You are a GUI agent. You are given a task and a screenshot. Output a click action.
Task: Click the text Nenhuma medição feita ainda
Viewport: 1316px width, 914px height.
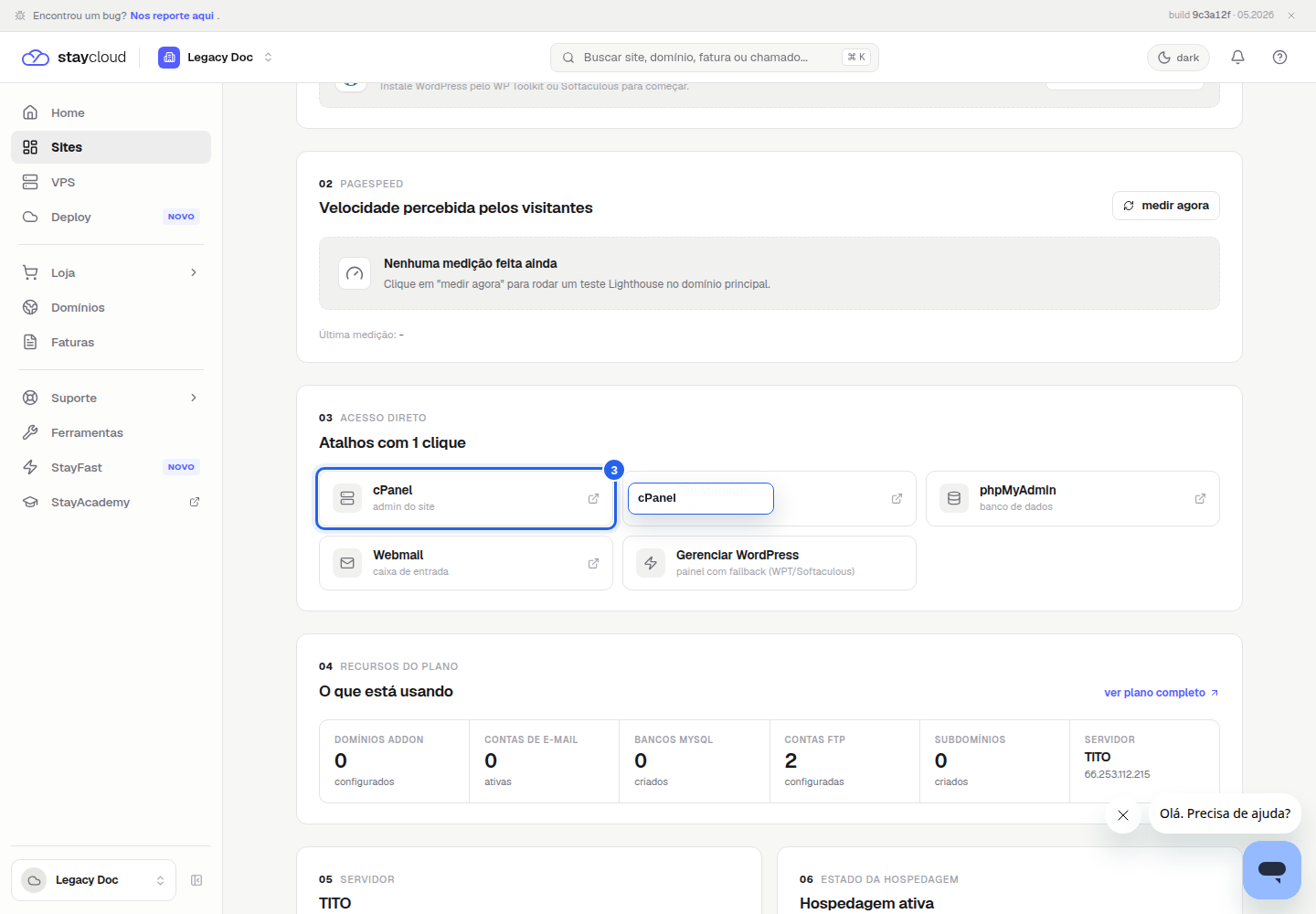[471, 263]
